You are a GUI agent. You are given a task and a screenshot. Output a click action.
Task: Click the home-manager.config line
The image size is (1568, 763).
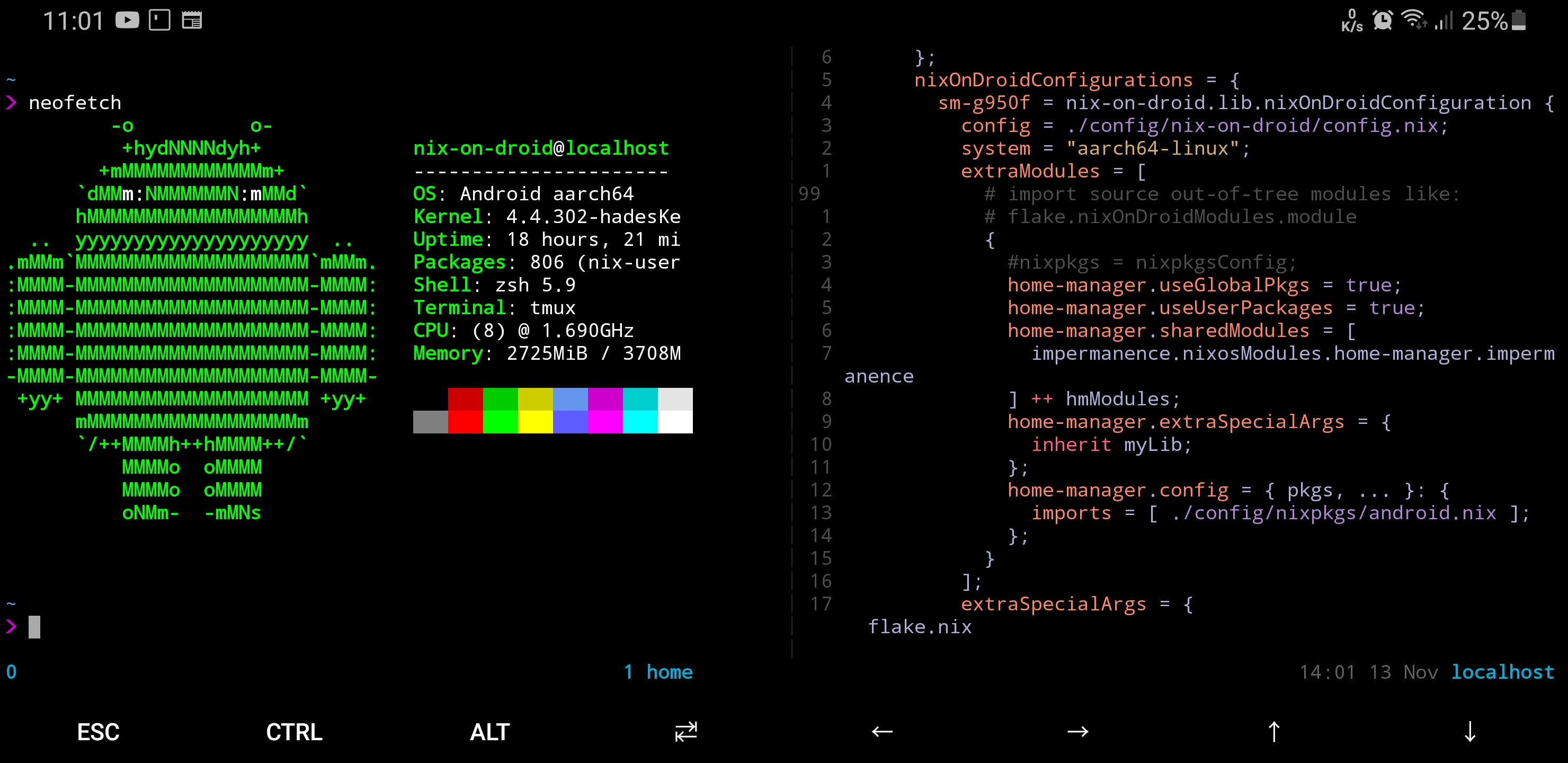[1228, 490]
